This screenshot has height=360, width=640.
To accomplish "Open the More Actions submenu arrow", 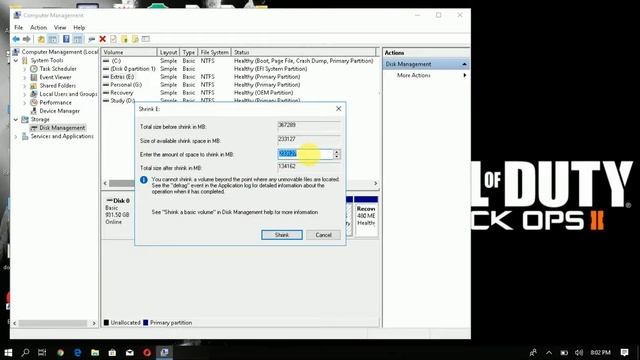I will pos(464,76).
